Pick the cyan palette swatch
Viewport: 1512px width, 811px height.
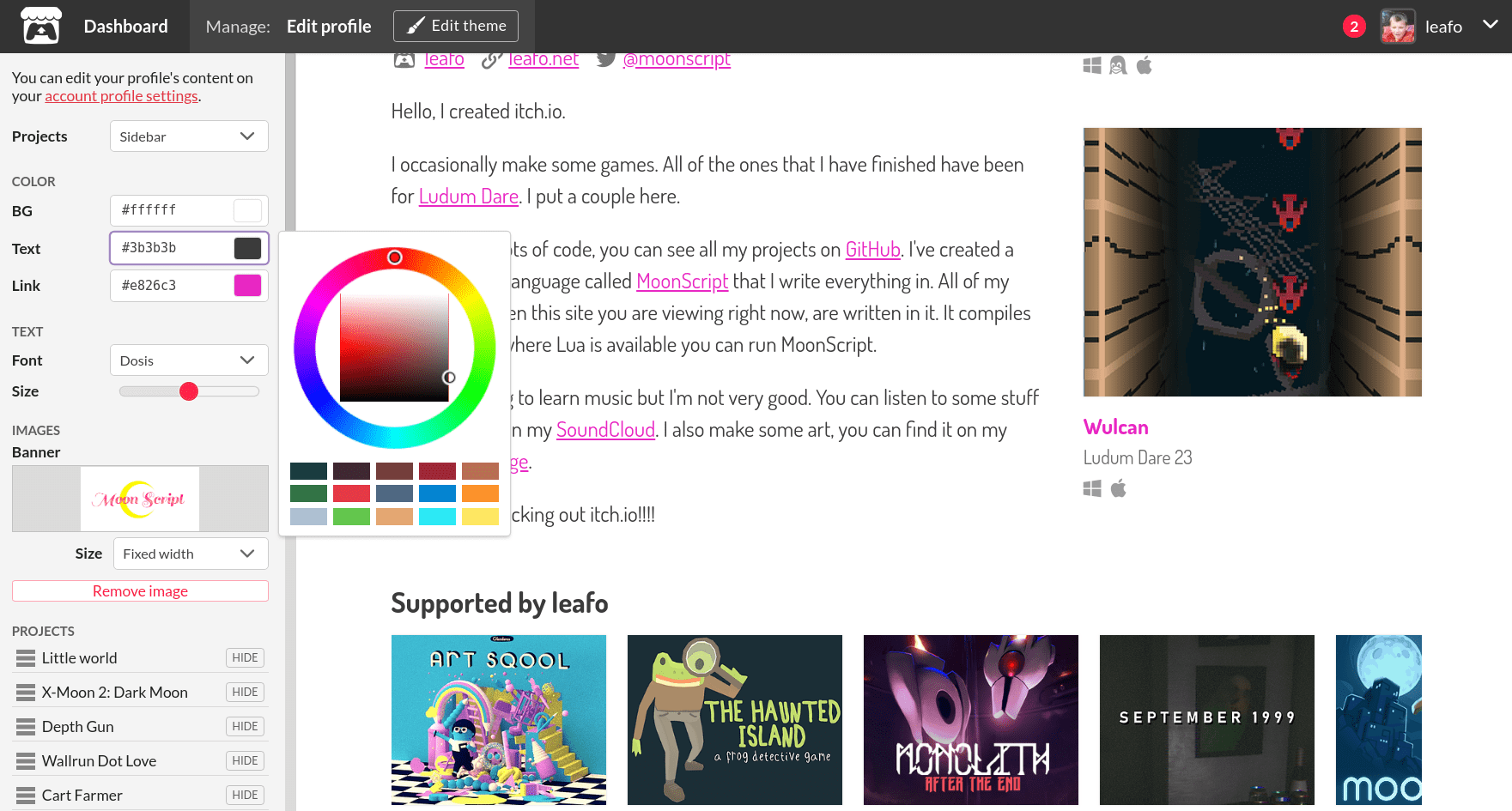(x=437, y=517)
